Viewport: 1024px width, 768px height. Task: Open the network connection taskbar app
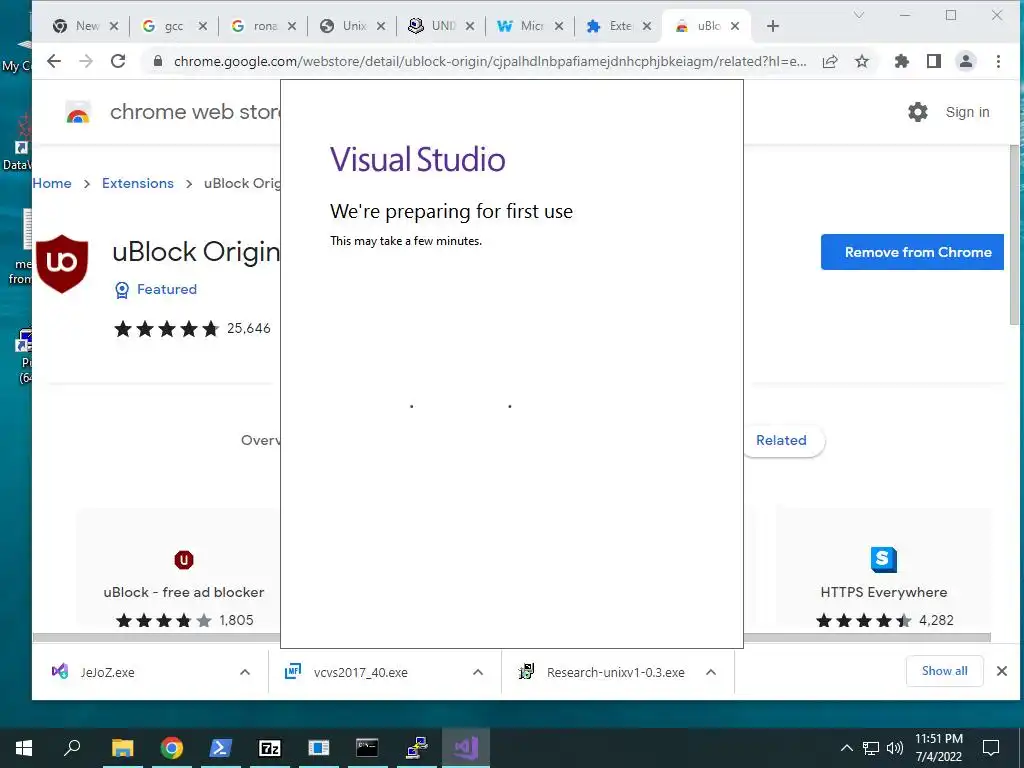click(417, 748)
